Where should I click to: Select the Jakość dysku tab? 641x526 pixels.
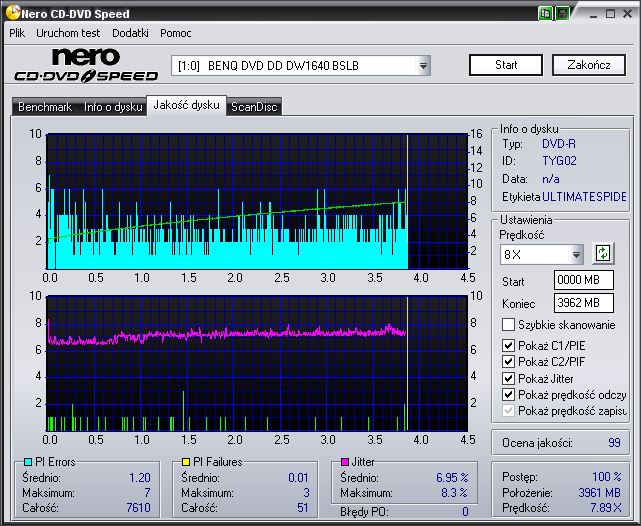186,105
